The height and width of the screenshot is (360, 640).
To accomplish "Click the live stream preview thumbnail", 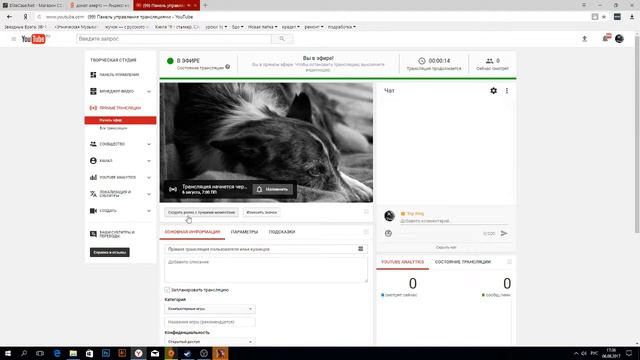I will (x=266, y=142).
